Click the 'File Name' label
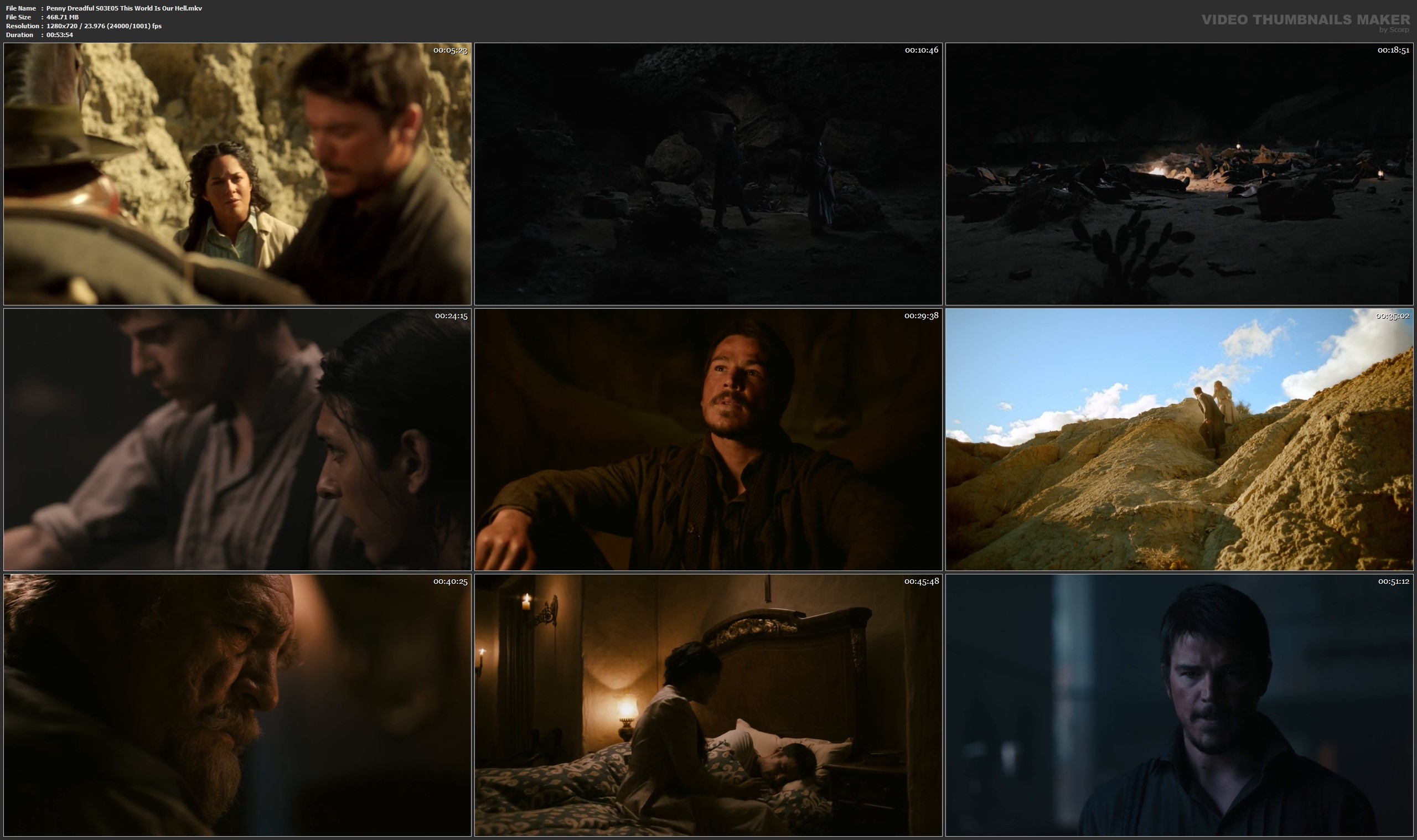The width and height of the screenshot is (1417, 840). (21, 8)
